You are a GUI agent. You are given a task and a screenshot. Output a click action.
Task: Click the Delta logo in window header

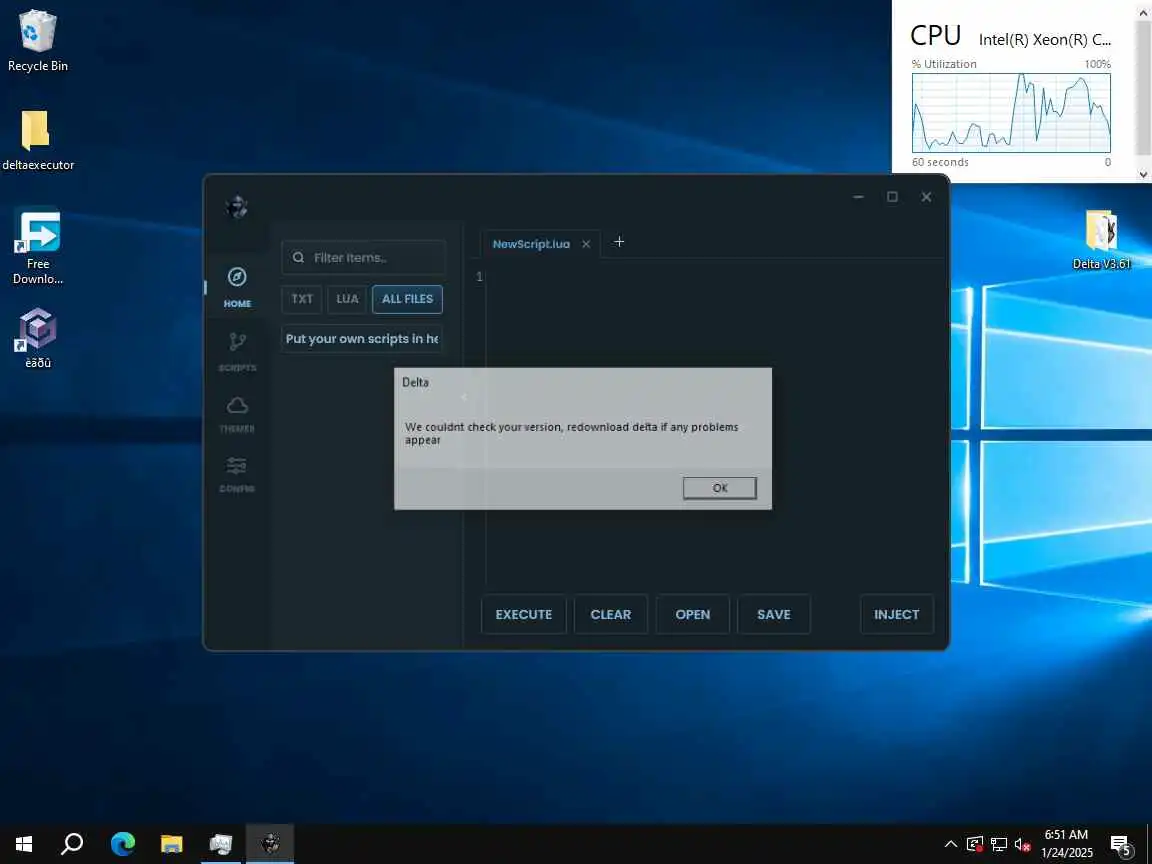coord(237,207)
